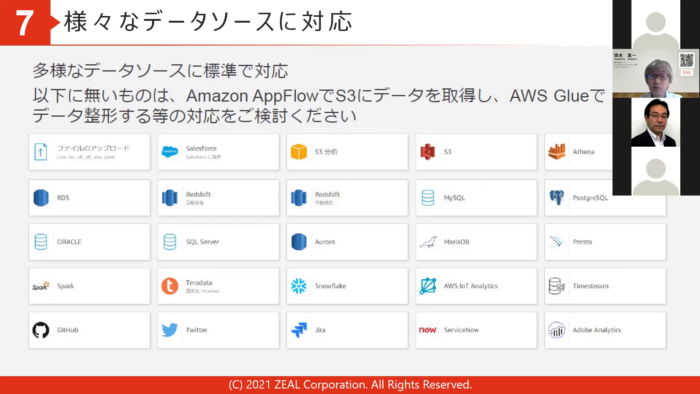Click the title 様々なデータソースに対応
Image resolution: width=700 pixels, height=394 pixels.
pyautogui.click(x=208, y=22)
